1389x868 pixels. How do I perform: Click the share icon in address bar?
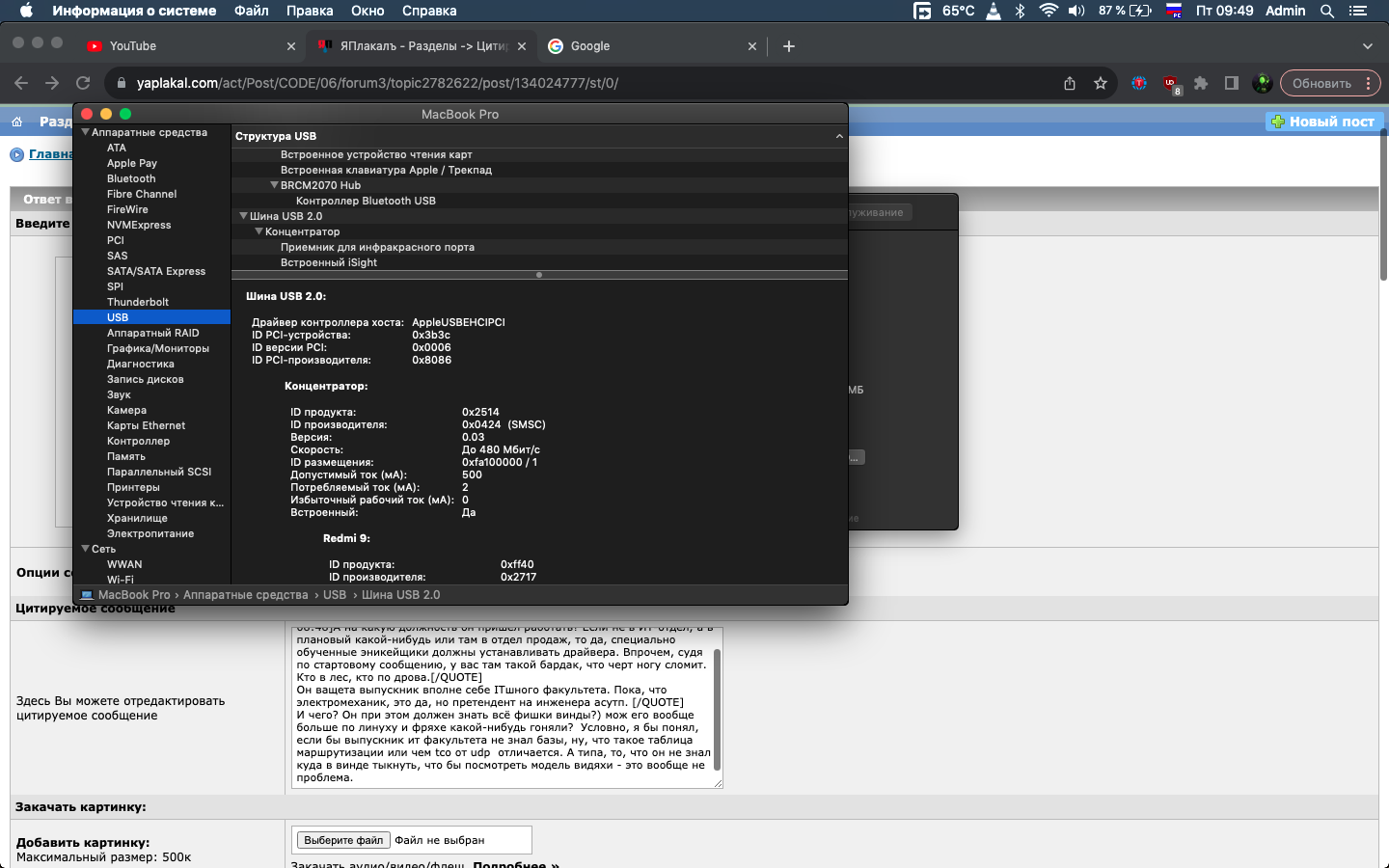(1070, 83)
